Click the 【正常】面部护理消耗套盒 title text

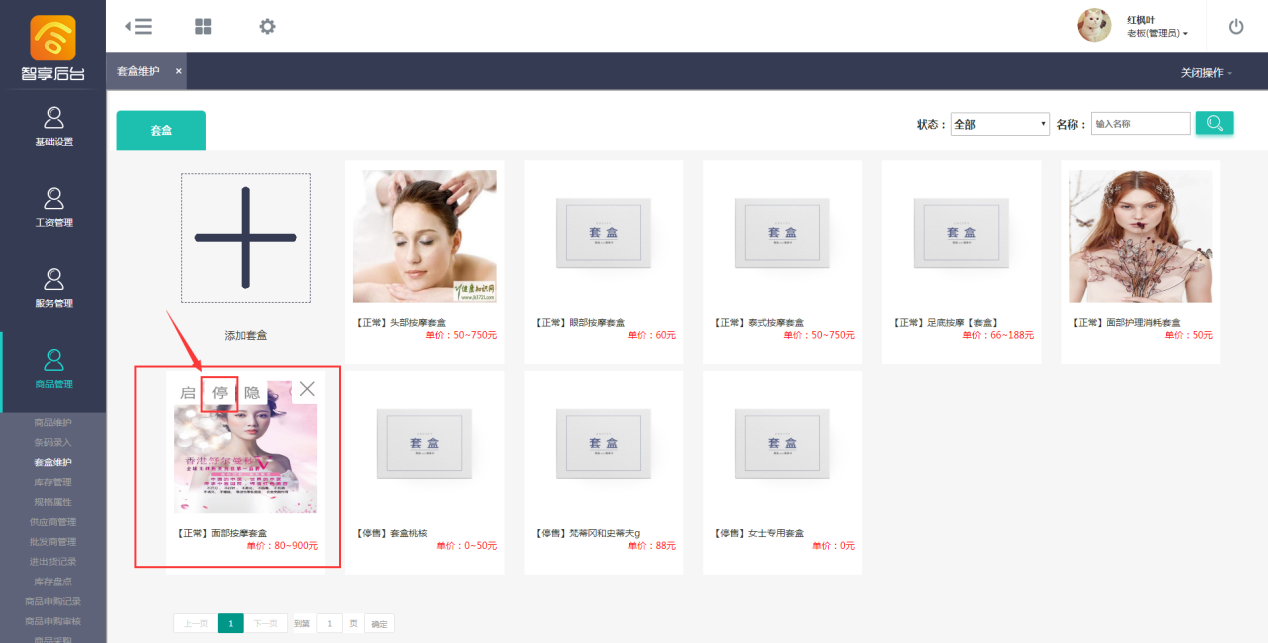pyautogui.click(x=1125, y=323)
